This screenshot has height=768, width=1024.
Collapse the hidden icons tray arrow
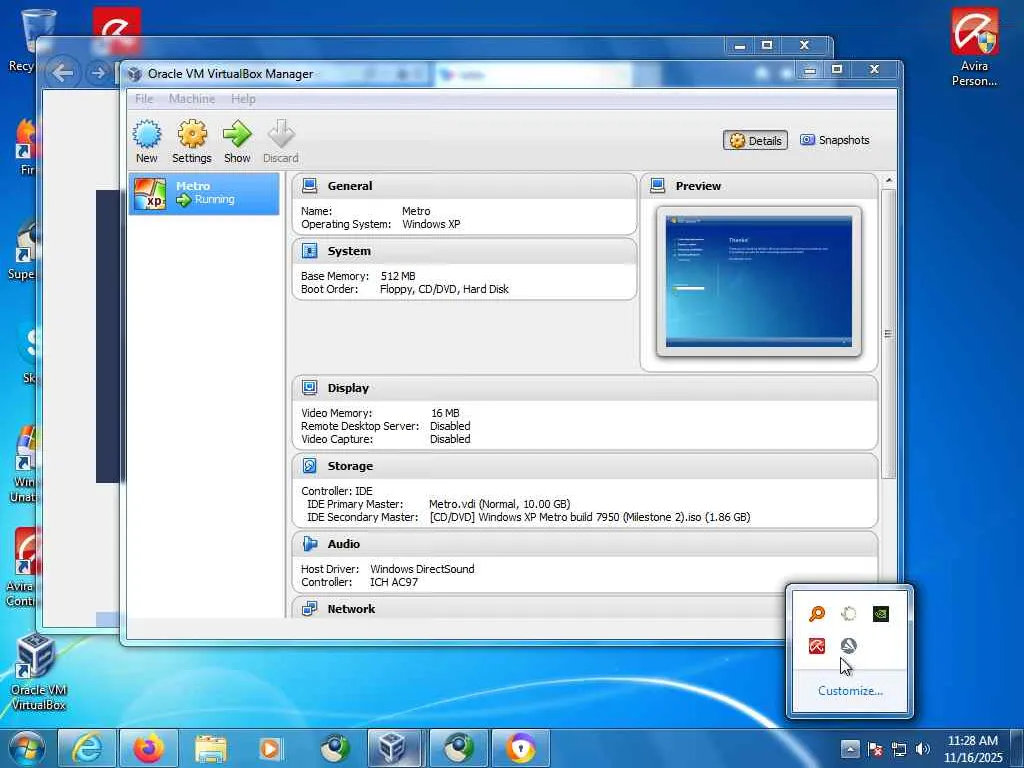click(850, 749)
